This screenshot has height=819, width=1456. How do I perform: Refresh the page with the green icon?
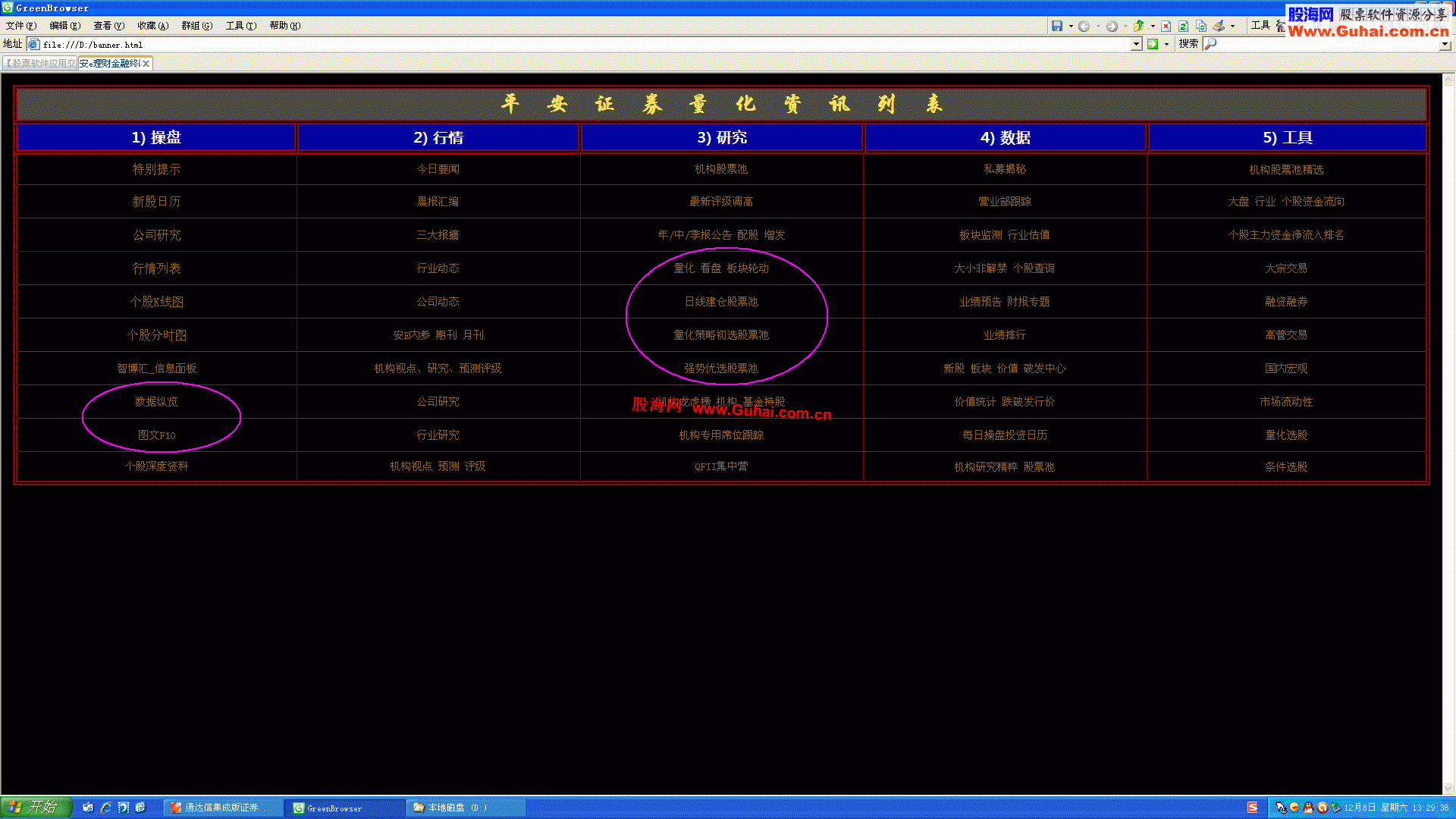coord(1183,26)
